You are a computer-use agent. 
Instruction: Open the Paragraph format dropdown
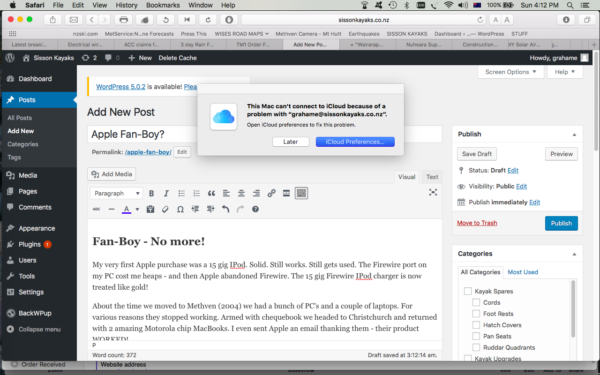pyautogui.click(x=116, y=193)
